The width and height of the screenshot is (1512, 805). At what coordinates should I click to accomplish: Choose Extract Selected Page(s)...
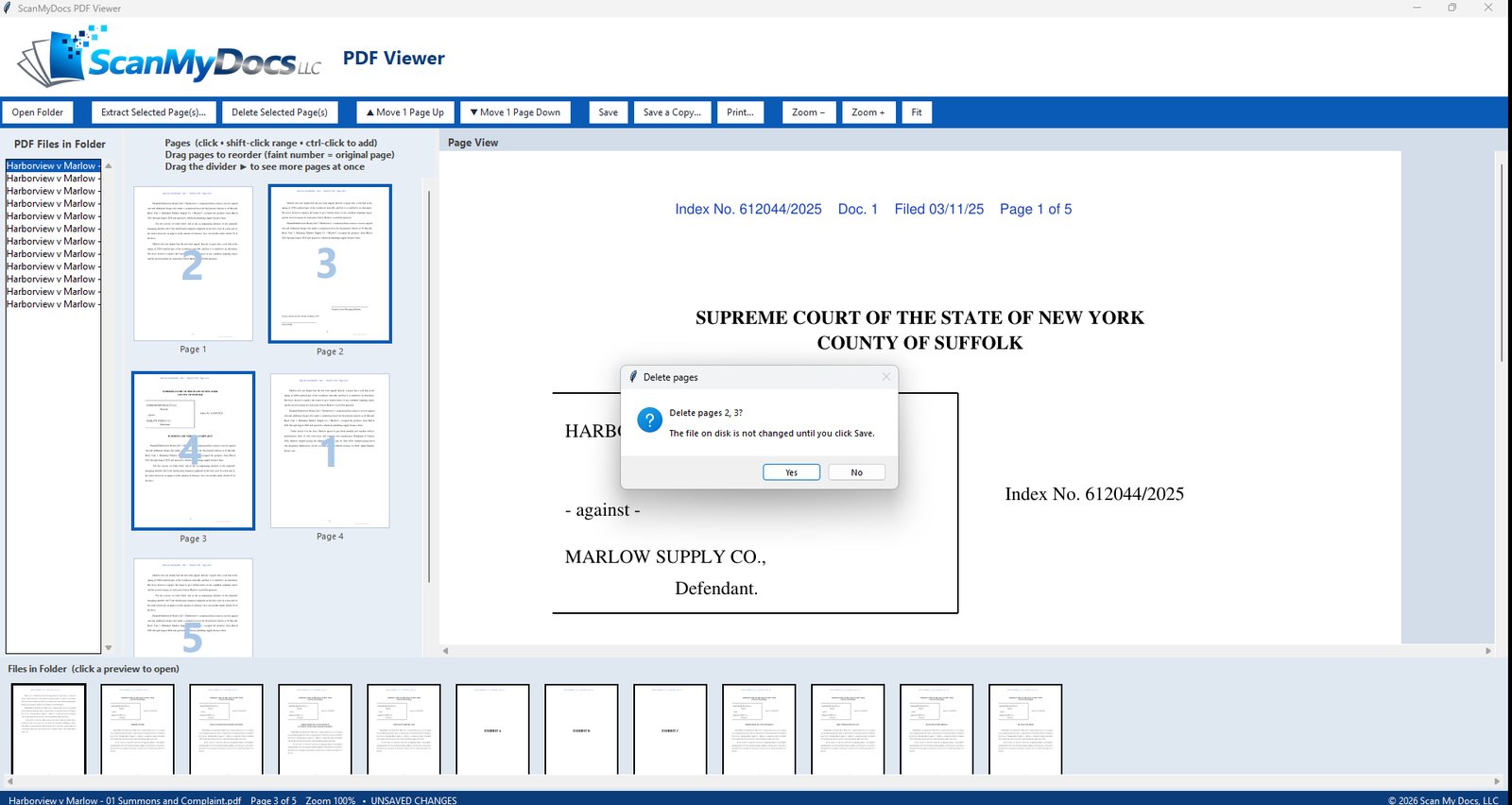pyautogui.click(x=154, y=112)
